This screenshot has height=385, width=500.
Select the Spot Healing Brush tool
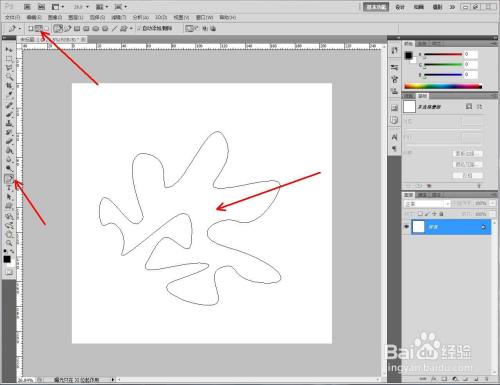9,106
